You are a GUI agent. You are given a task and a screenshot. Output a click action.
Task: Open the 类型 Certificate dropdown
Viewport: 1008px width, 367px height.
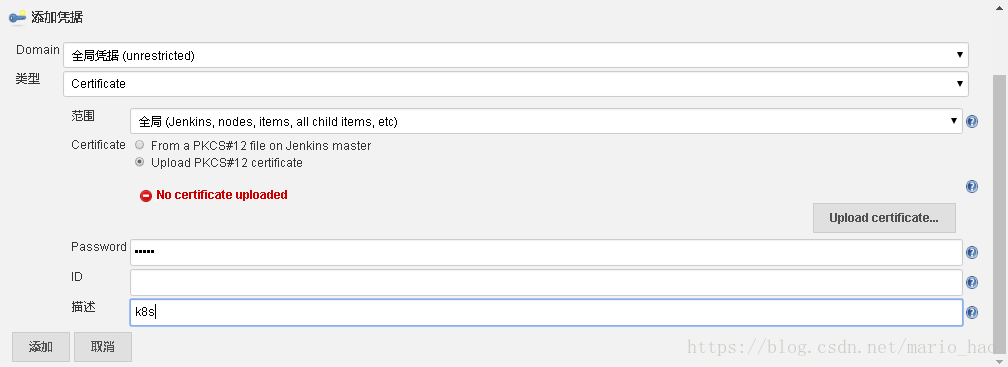pyautogui.click(x=516, y=84)
